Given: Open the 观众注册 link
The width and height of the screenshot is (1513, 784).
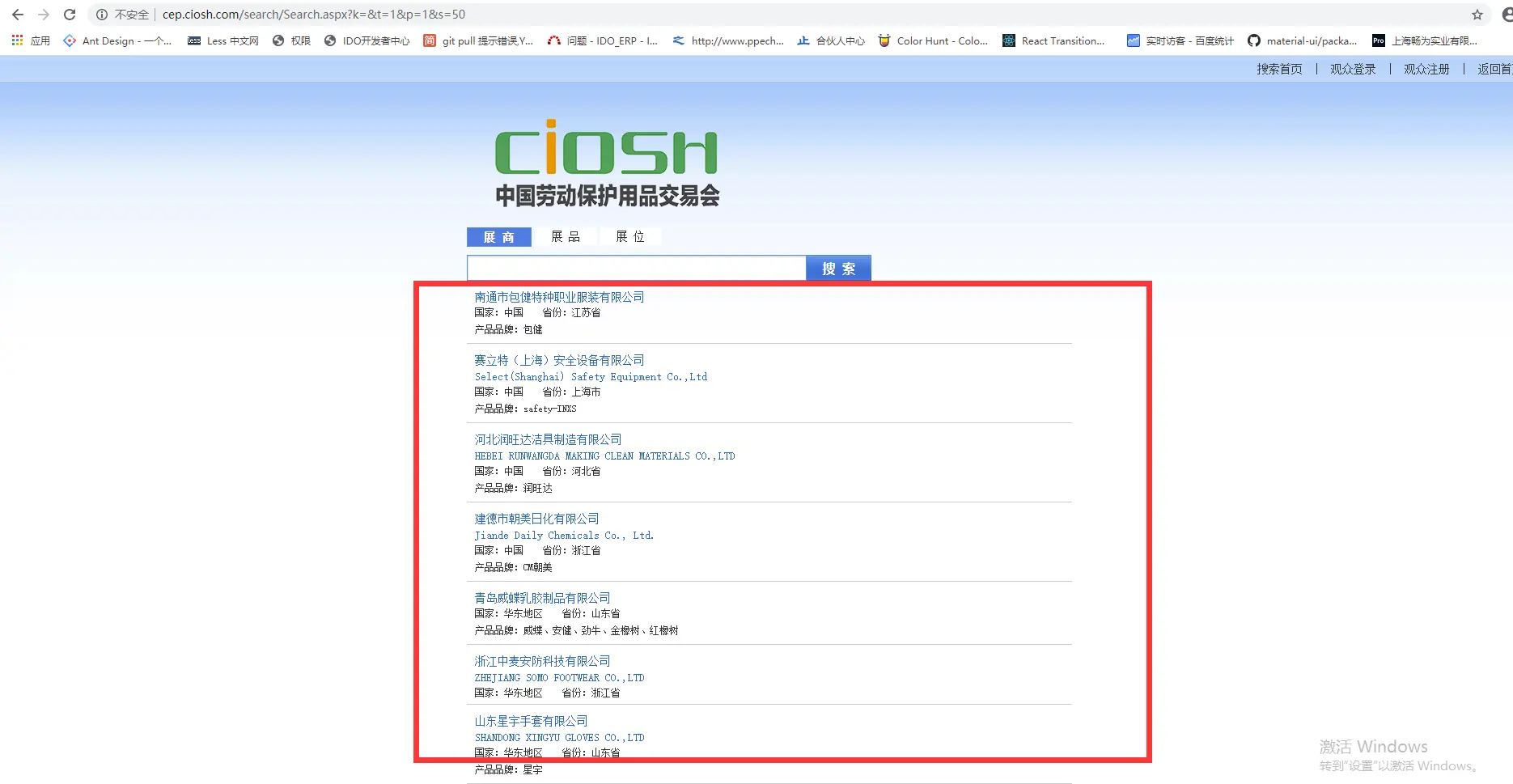Looking at the screenshot, I should 1426,69.
